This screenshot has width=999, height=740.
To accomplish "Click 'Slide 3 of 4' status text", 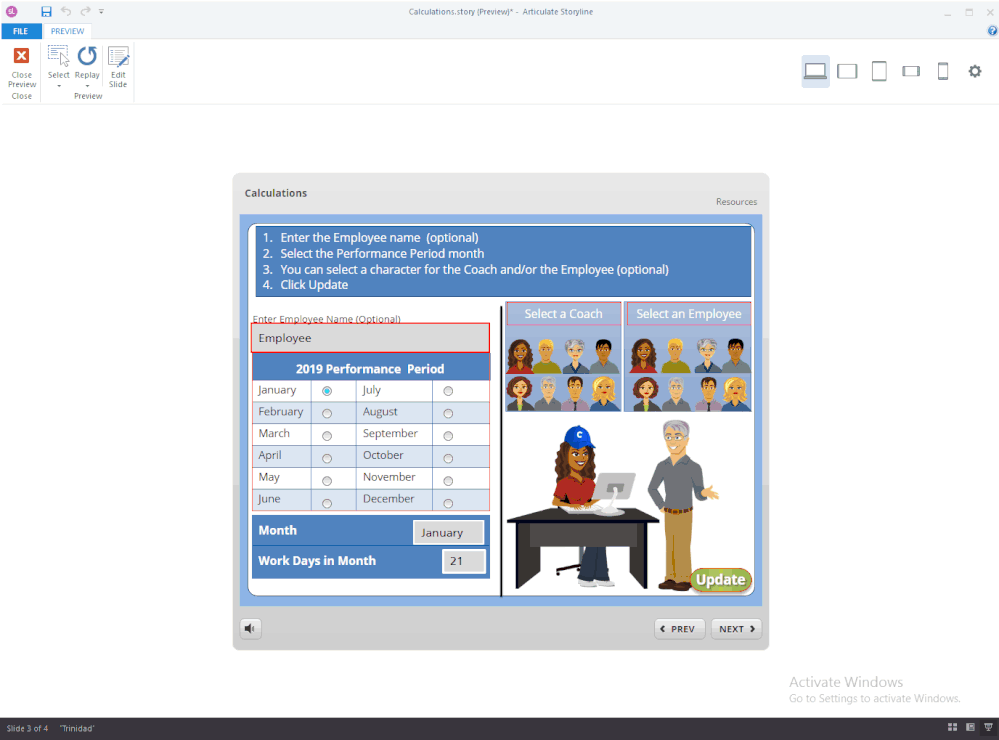I will coord(27,728).
